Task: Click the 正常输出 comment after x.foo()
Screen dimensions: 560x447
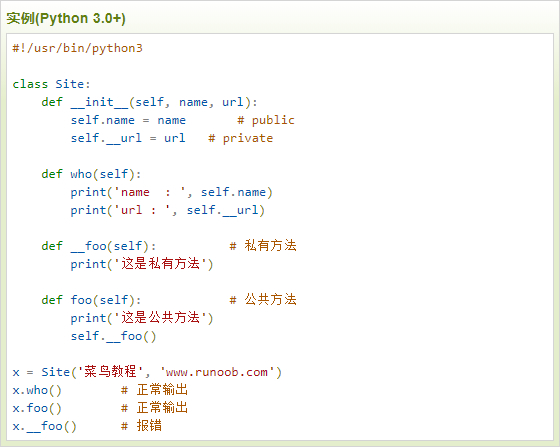Action: click(155, 408)
